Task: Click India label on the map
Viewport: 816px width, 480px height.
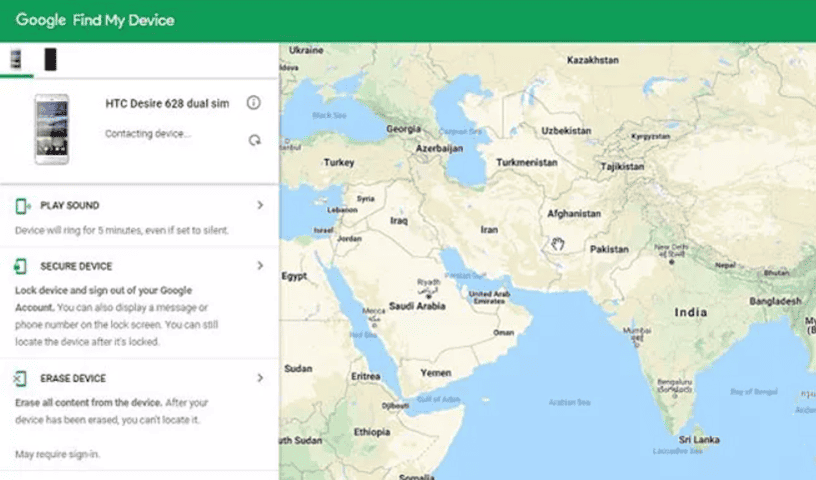Action: tap(691, 312)
